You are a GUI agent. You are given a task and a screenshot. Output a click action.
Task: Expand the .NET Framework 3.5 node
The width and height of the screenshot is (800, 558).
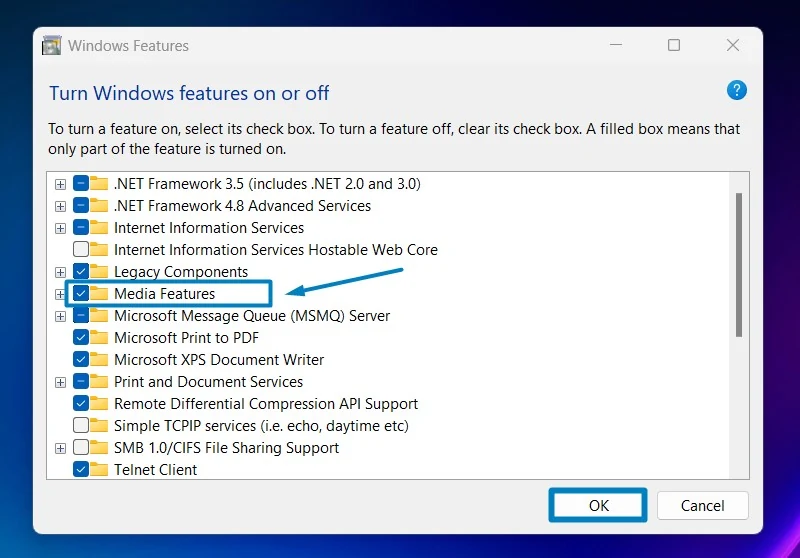click(60, 184)
